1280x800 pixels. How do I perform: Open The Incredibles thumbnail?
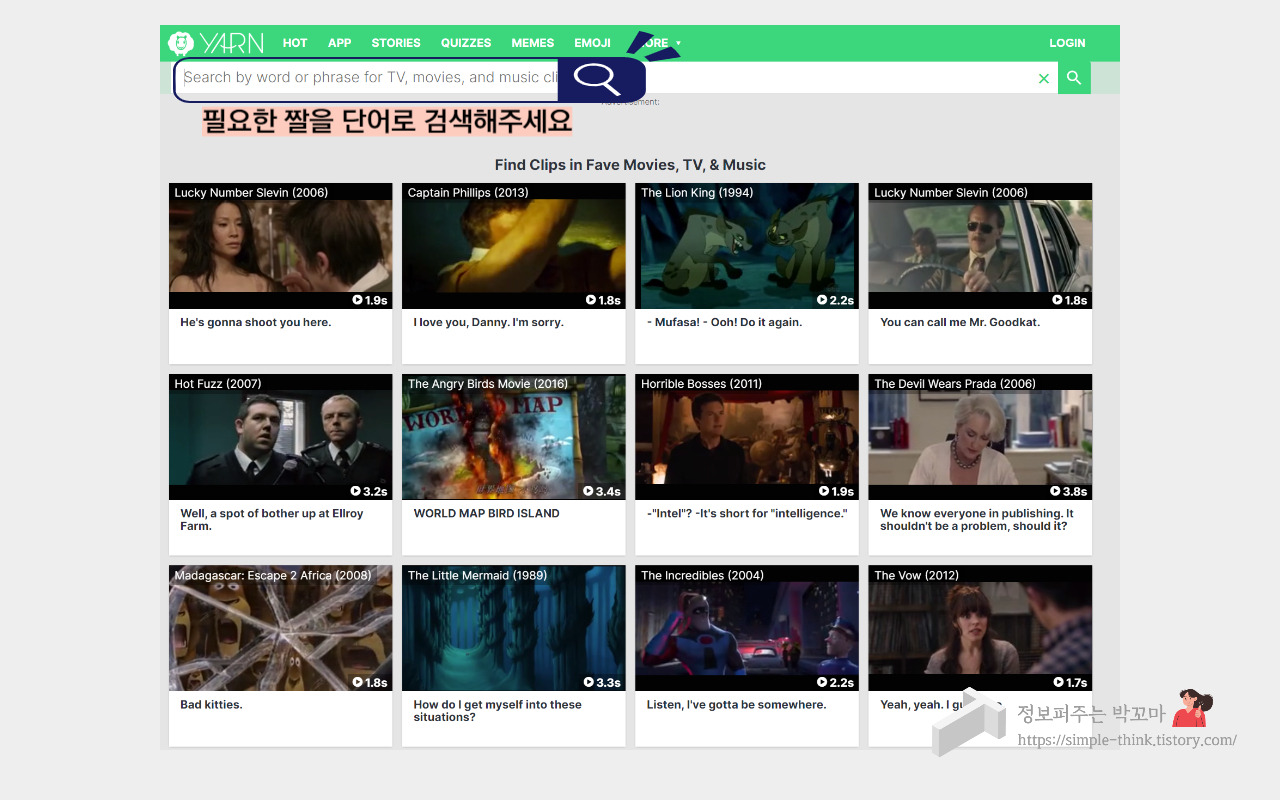tap(747, 629)
